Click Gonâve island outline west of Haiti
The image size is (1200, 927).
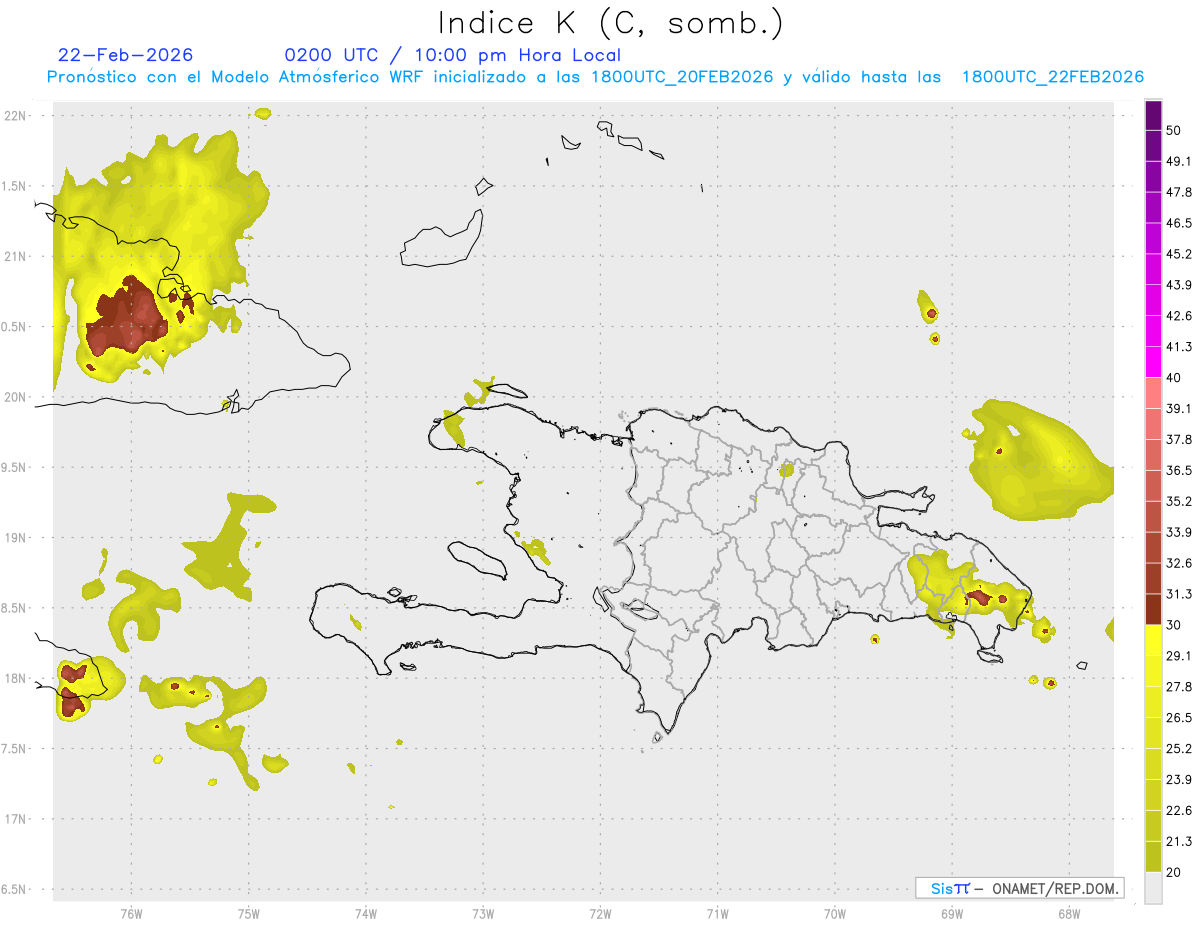479,559
